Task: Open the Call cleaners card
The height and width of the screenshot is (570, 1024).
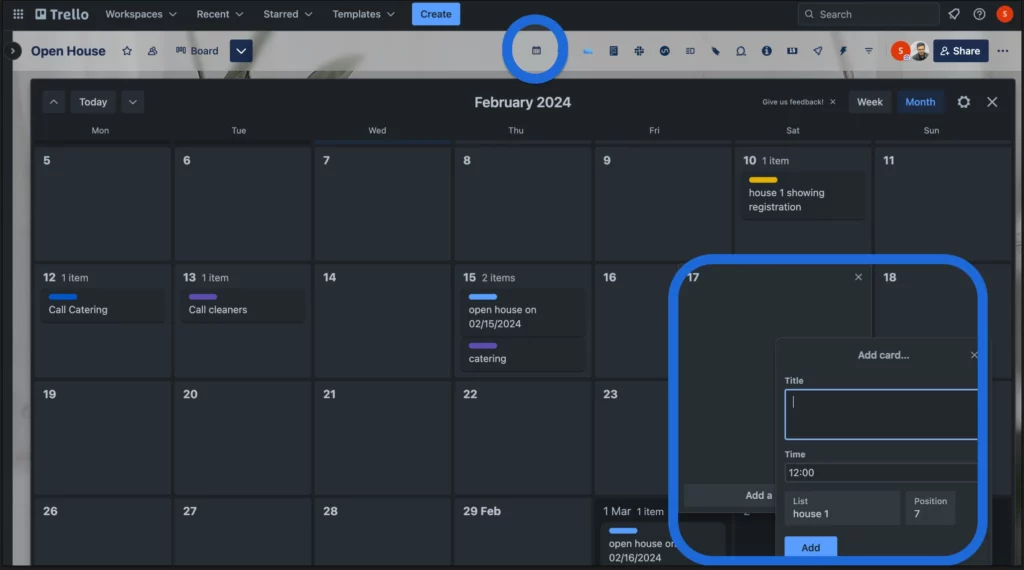Action: click(x=242, y=305)
